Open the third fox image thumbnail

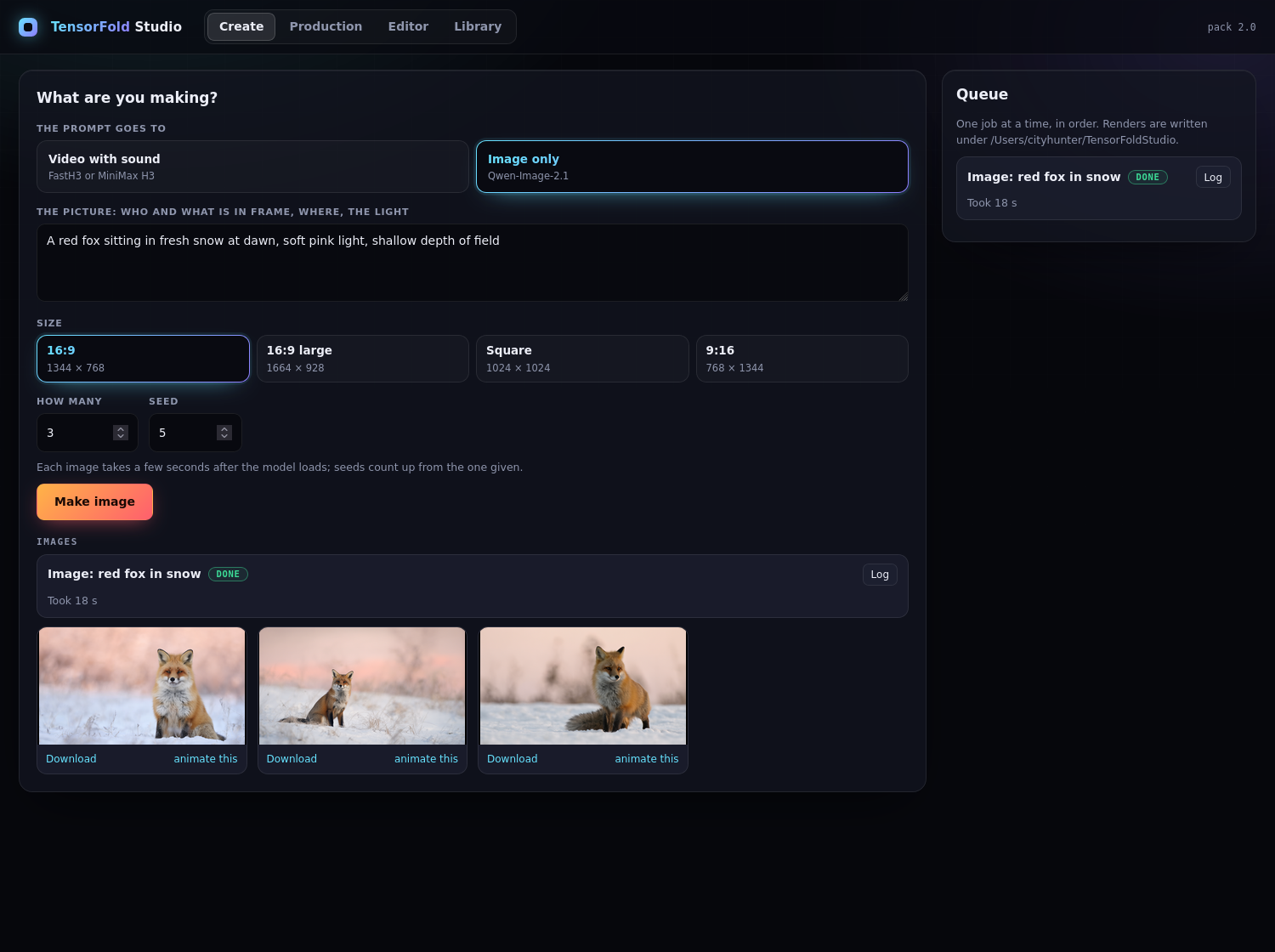click(583, 686)
